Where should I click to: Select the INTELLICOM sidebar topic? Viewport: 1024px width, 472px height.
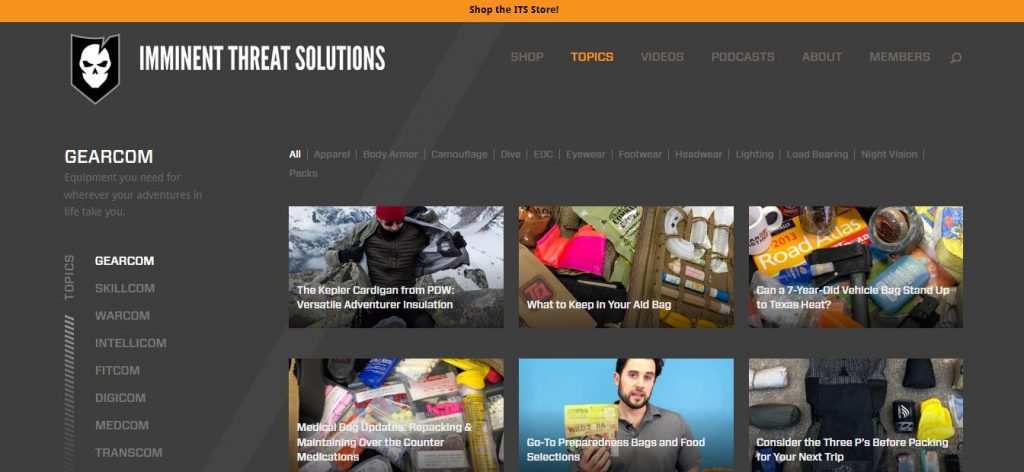tap(131, 343)
